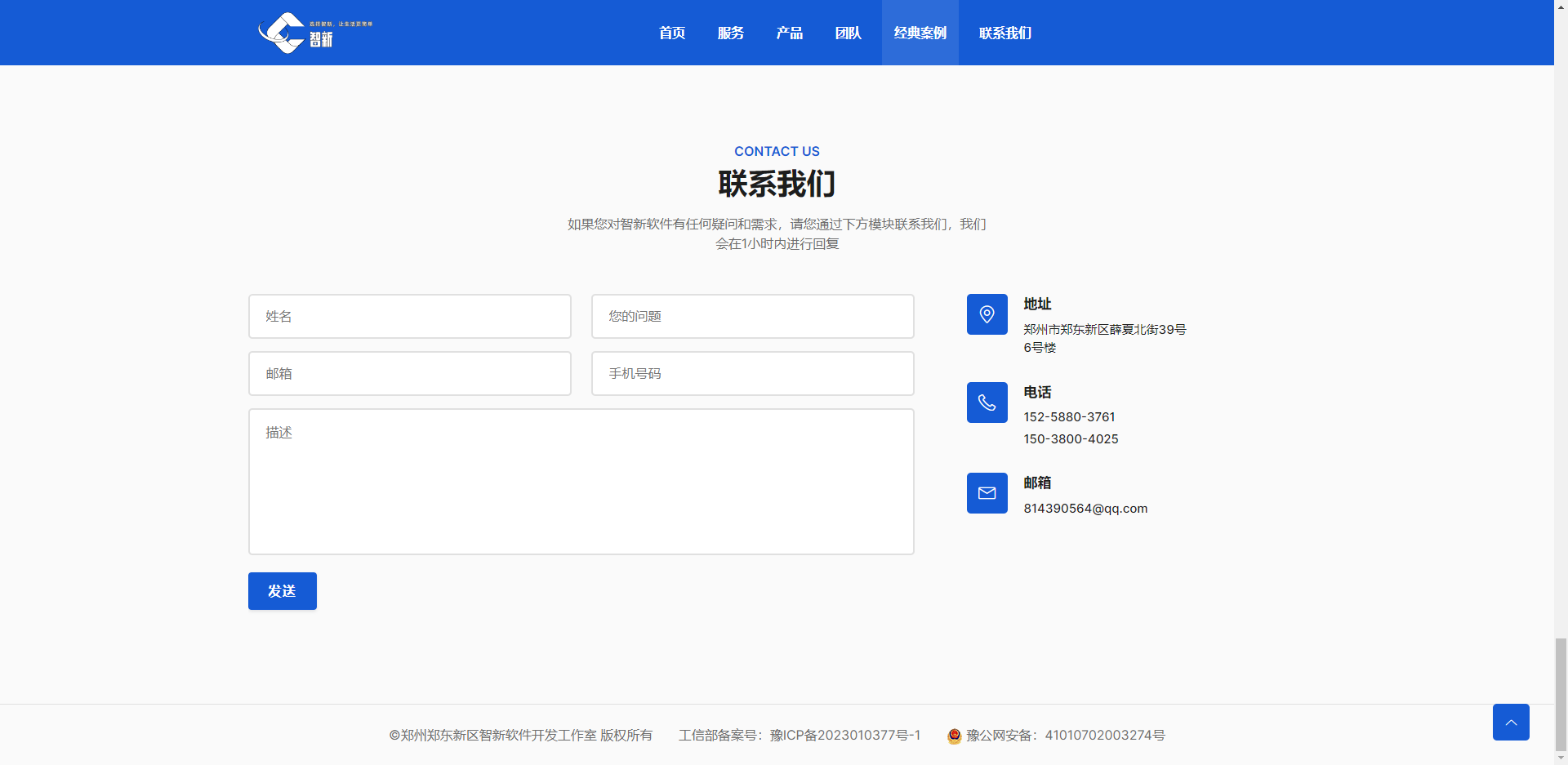Screen dimensions: 1568x765
Task: Click phone number 150-3800-4025
Action: [1071, 439]
